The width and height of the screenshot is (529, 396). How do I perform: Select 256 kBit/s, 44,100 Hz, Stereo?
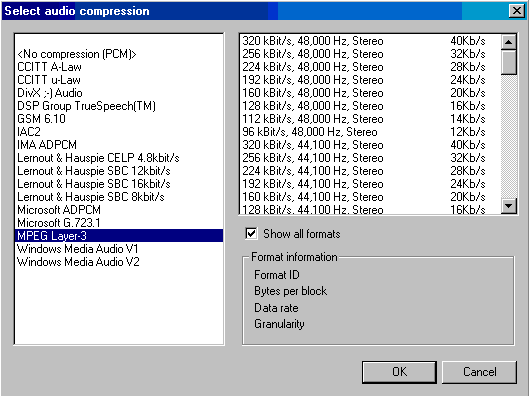pyautogui.click(x=370, y=158)
